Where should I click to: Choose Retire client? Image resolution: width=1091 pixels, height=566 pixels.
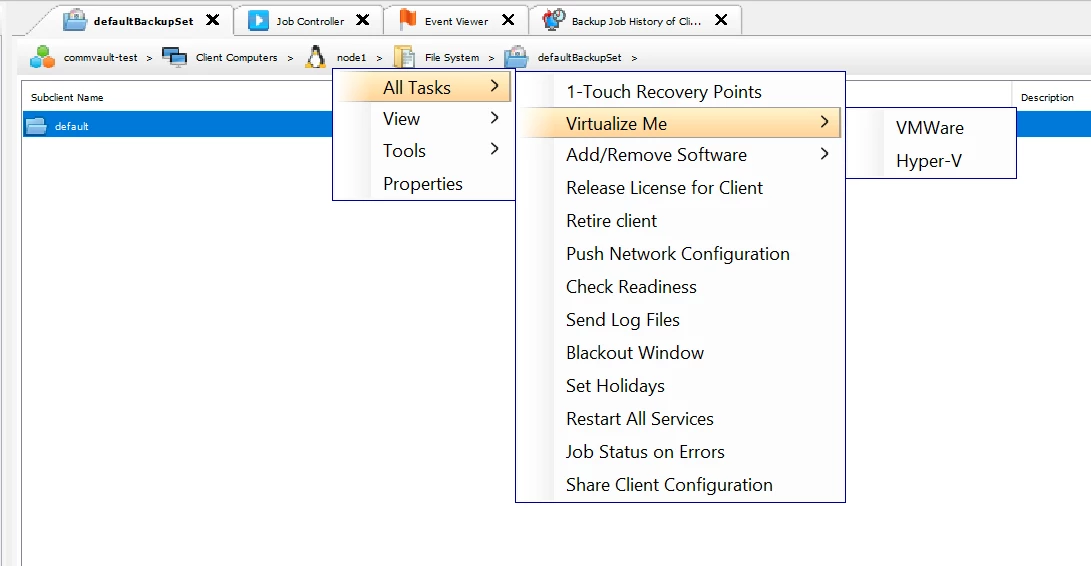pyautogui.click(x=680, y=221)
